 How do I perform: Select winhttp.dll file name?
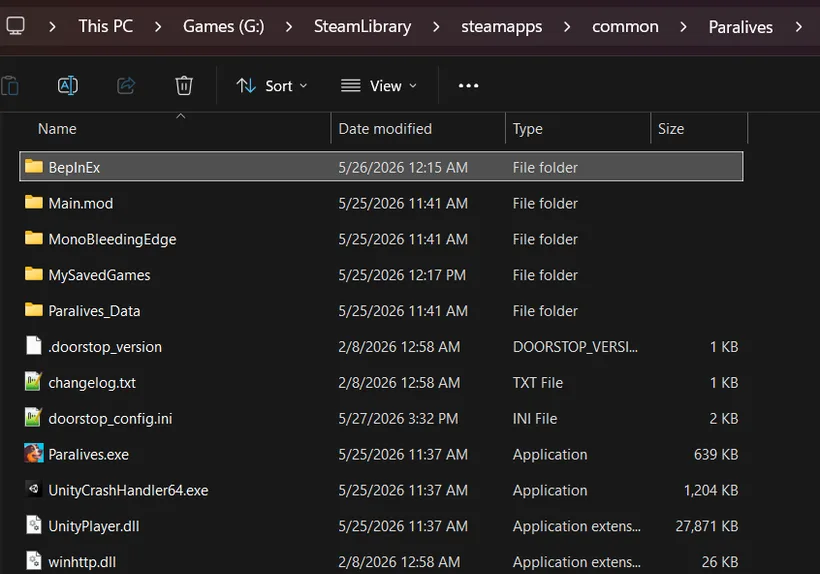[82, 562]
